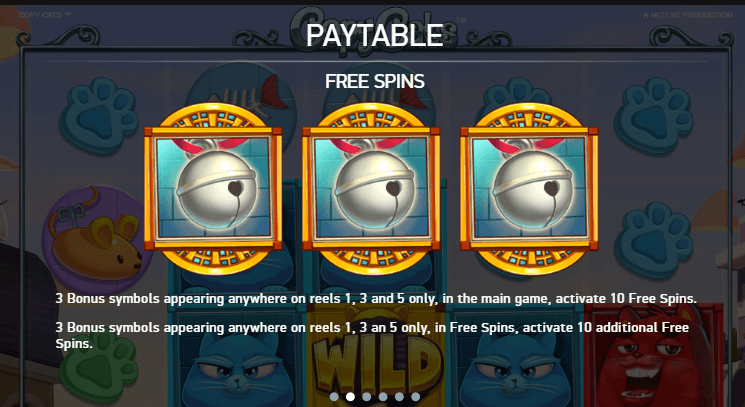
Task: Click the FREE SPINS heading
Action: [374, 82]
